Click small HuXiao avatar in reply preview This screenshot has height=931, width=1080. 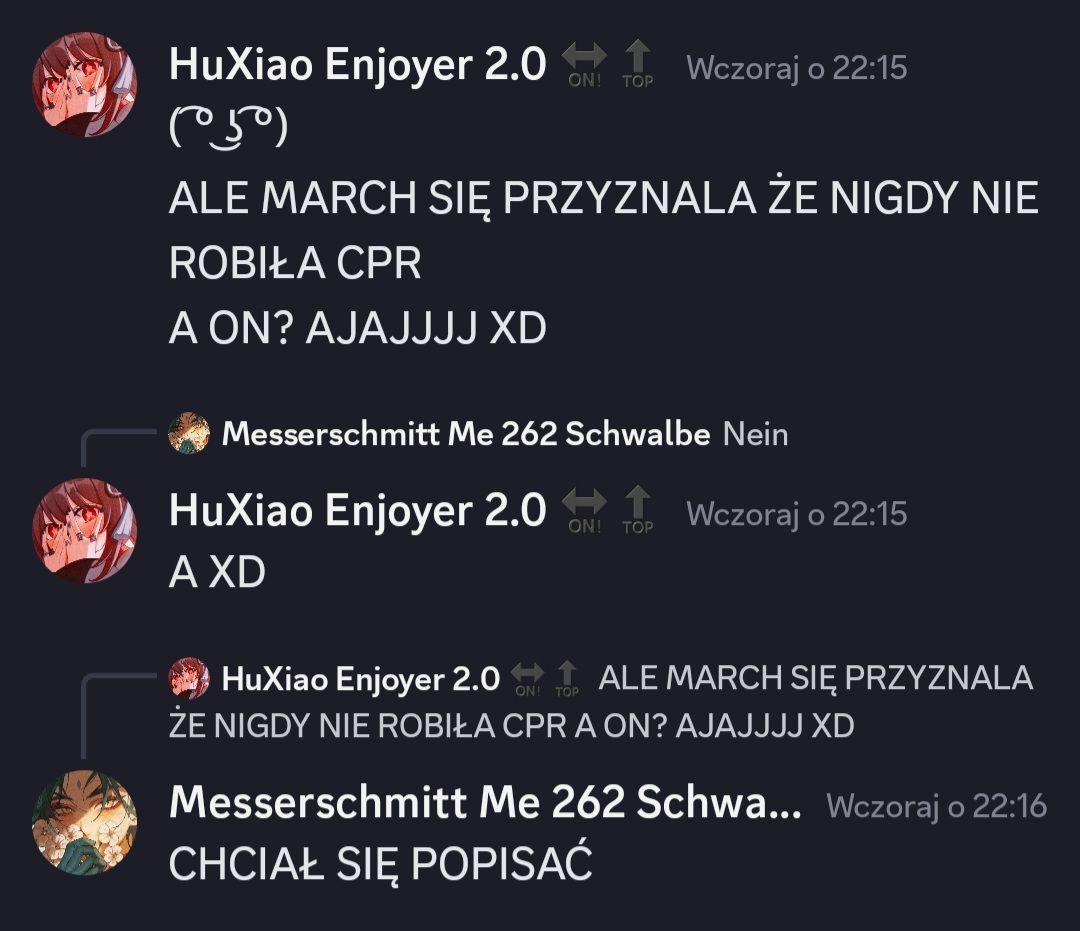click(189, 678)
